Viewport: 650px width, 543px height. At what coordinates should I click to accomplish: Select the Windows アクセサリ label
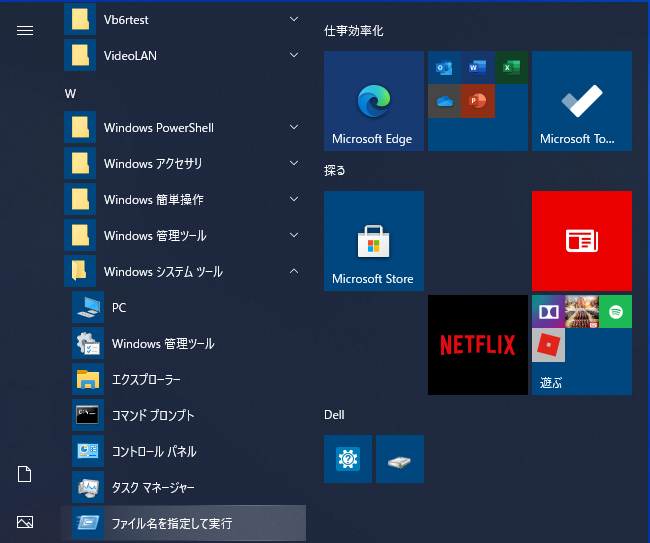[x=153, y=164]
